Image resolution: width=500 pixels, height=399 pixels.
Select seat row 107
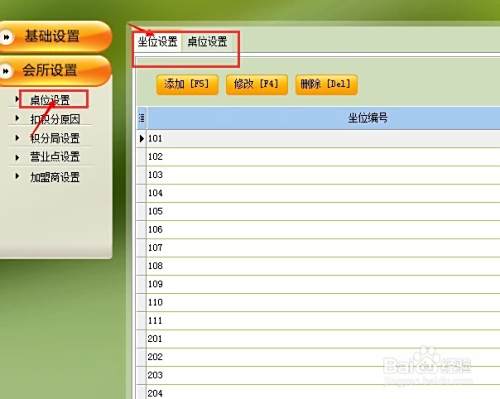point(318,248)
